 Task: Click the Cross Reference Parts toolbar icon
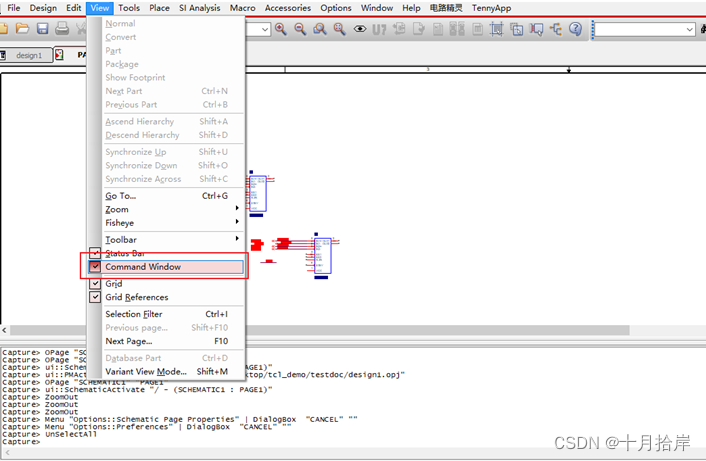pyautogui.click(x=457, y=29)
